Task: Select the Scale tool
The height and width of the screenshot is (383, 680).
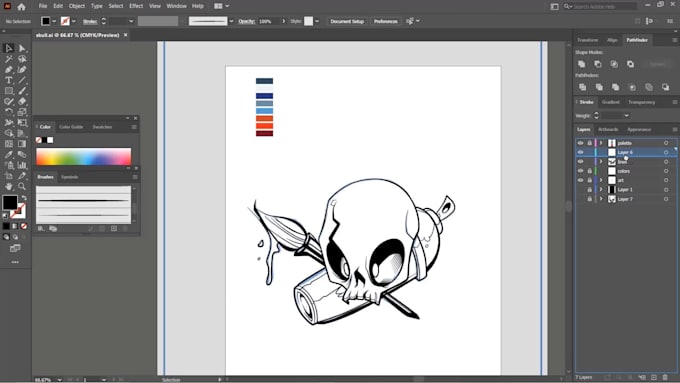Action: pyautogui.click(x=22, y=112)
